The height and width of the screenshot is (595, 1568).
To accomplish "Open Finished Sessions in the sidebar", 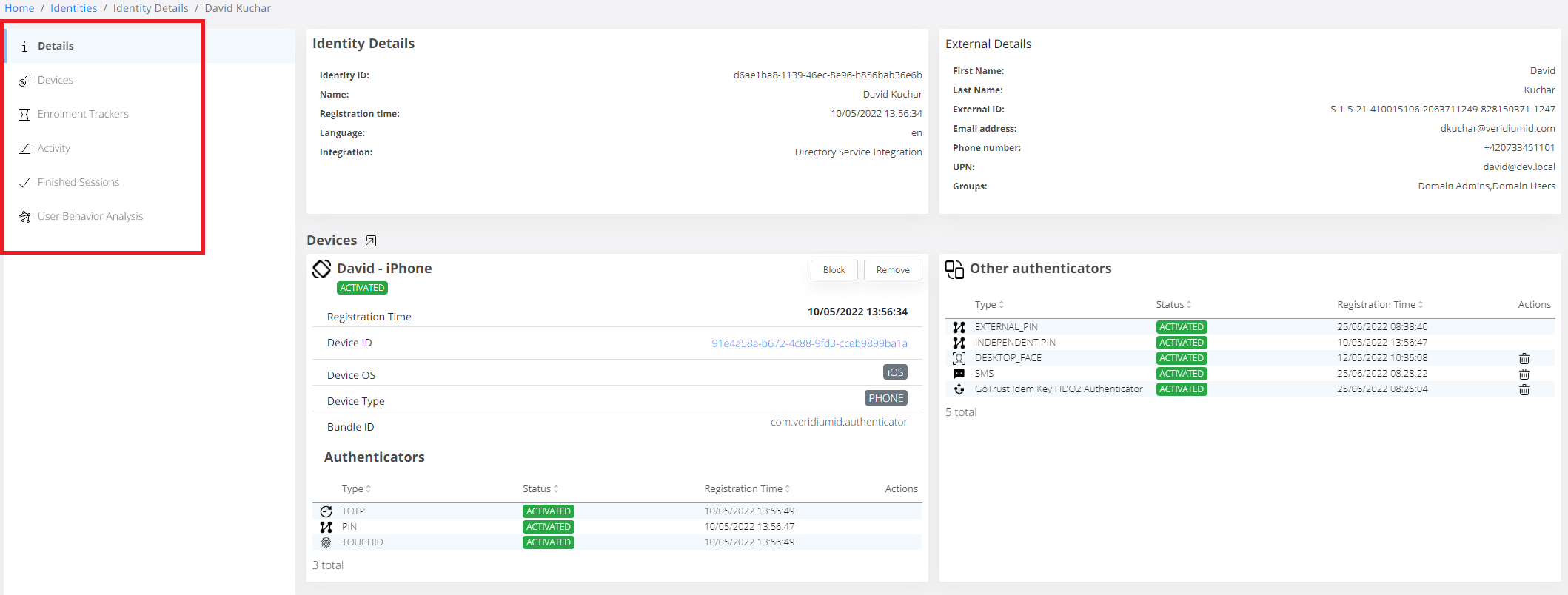I will (78, 182).
